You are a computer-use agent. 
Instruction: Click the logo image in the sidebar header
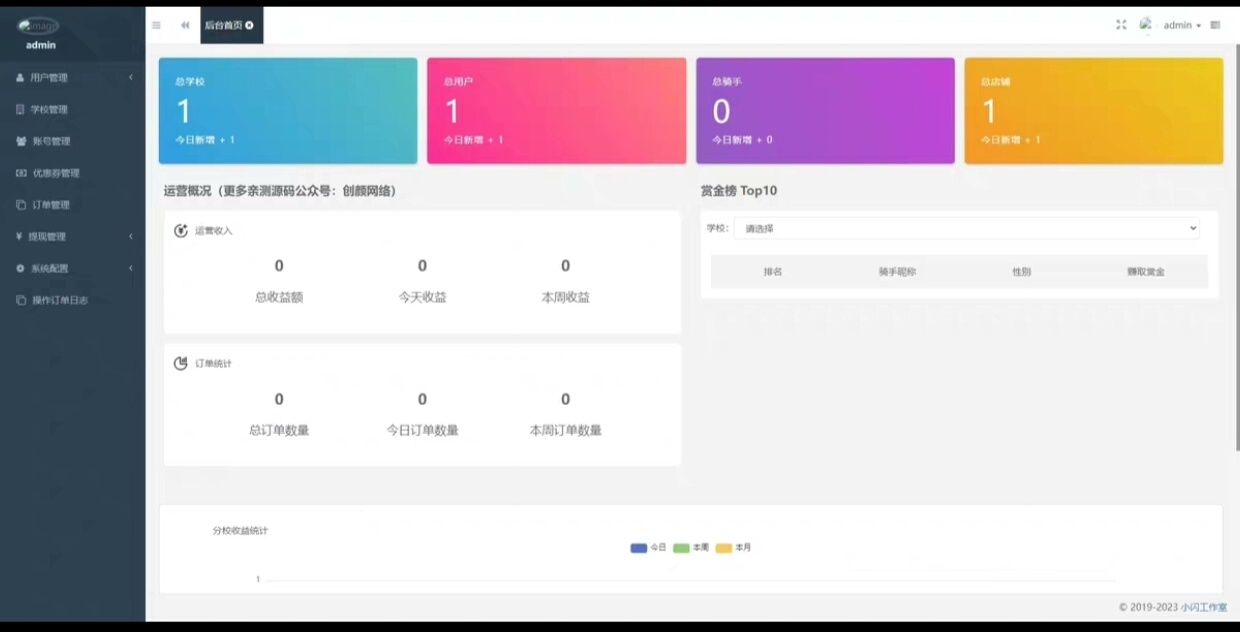[39, 26]
